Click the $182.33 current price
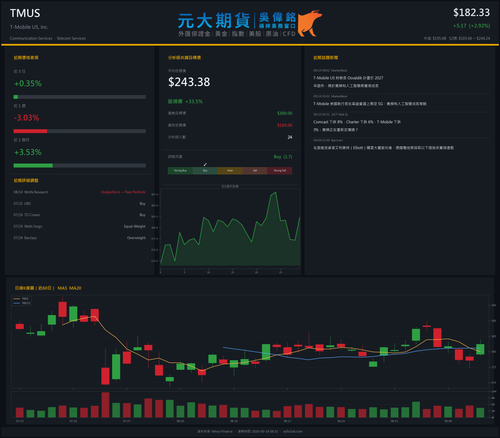Screen dimensions: 500x438 tap(471, 13)
